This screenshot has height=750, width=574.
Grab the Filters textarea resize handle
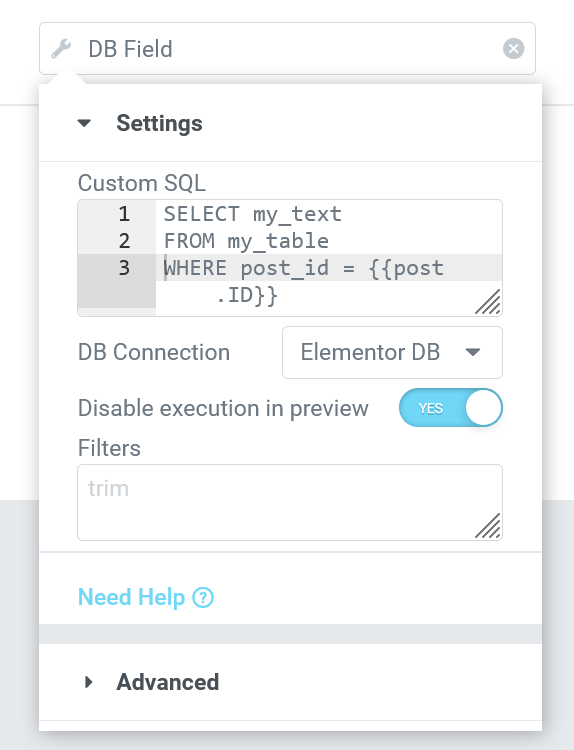(x=488, y=526)
